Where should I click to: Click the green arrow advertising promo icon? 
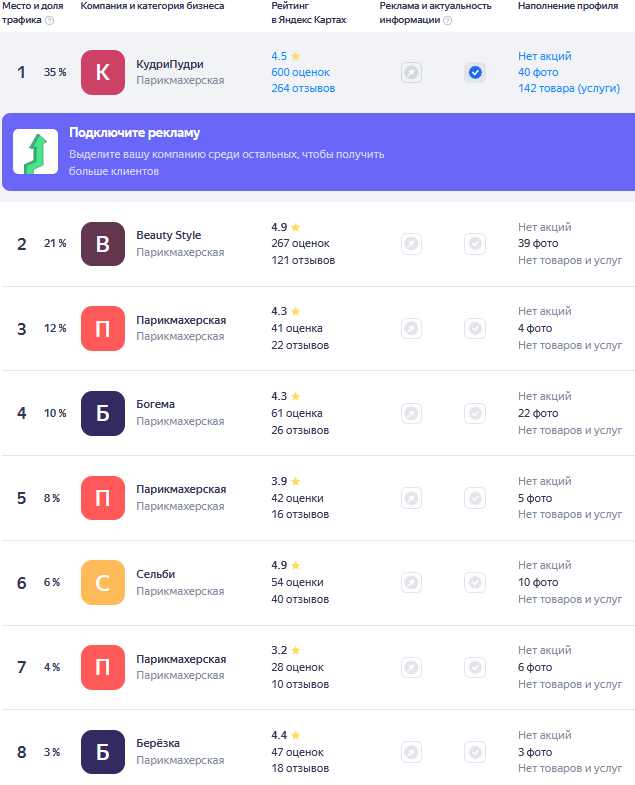tap(36, 152)
